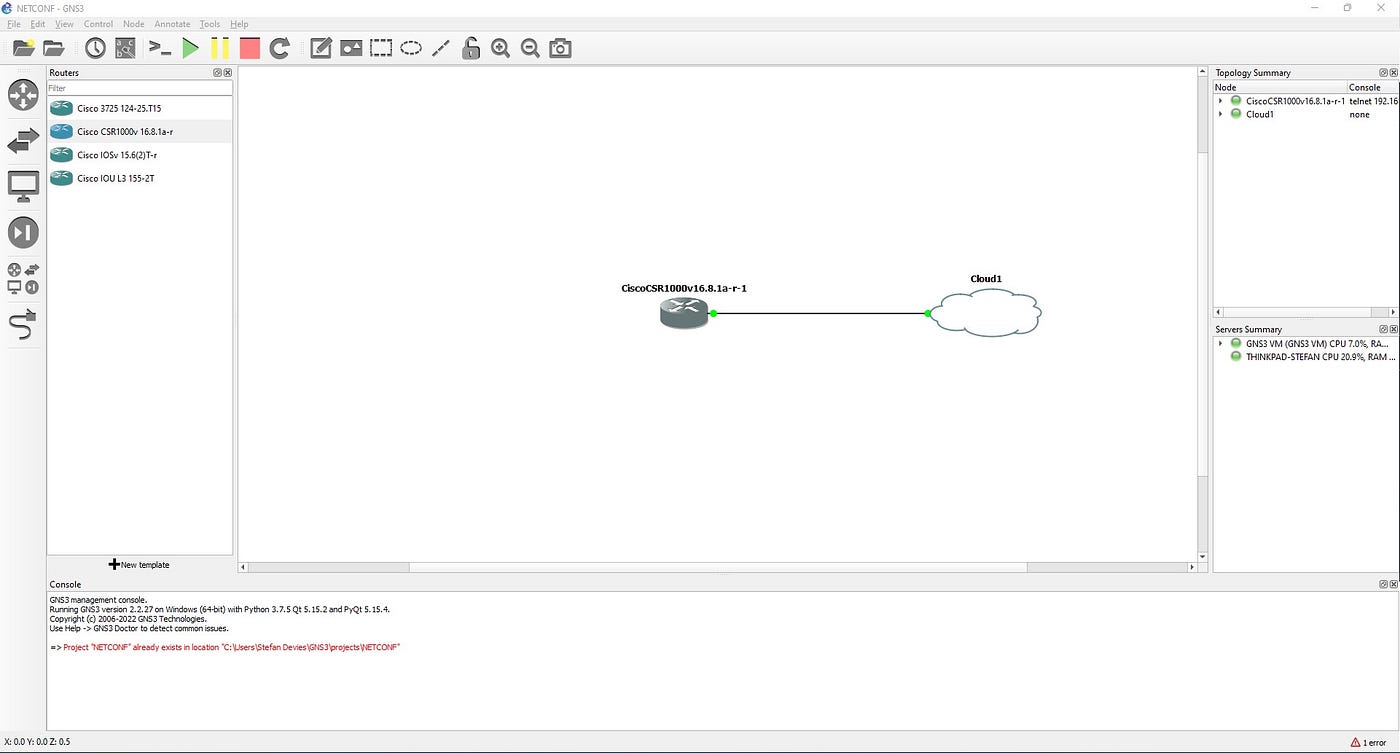Stop all nodes with red stop button

tap(250, 48)
